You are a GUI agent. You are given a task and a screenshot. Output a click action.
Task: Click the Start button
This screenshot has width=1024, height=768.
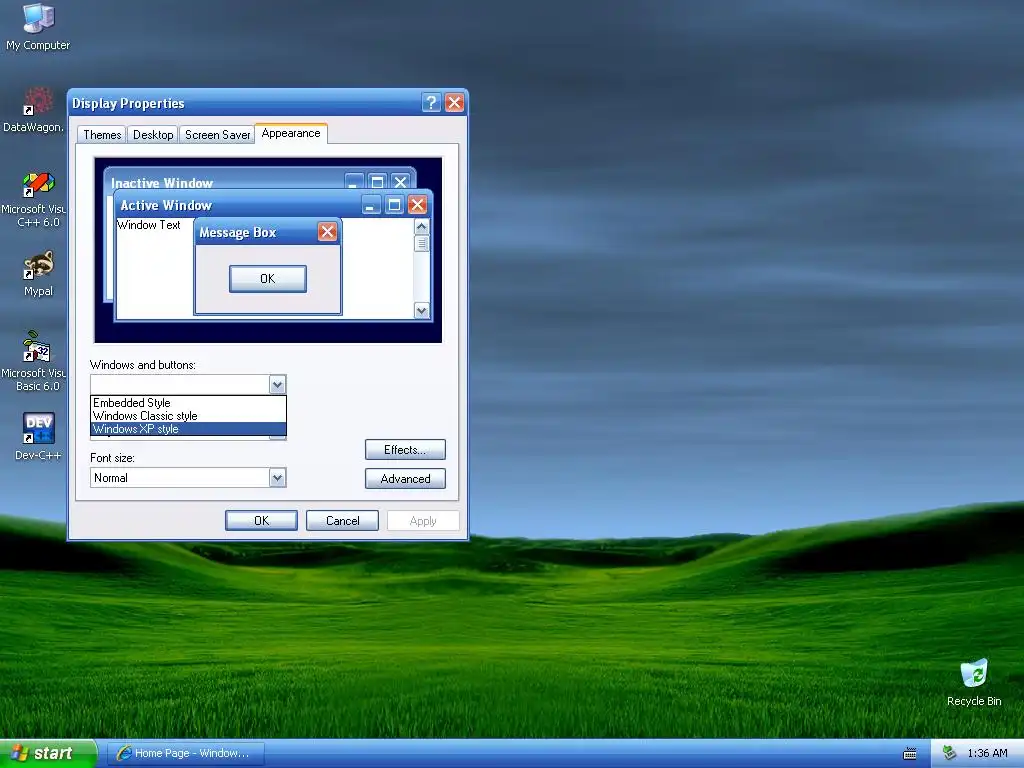[48, 753]
